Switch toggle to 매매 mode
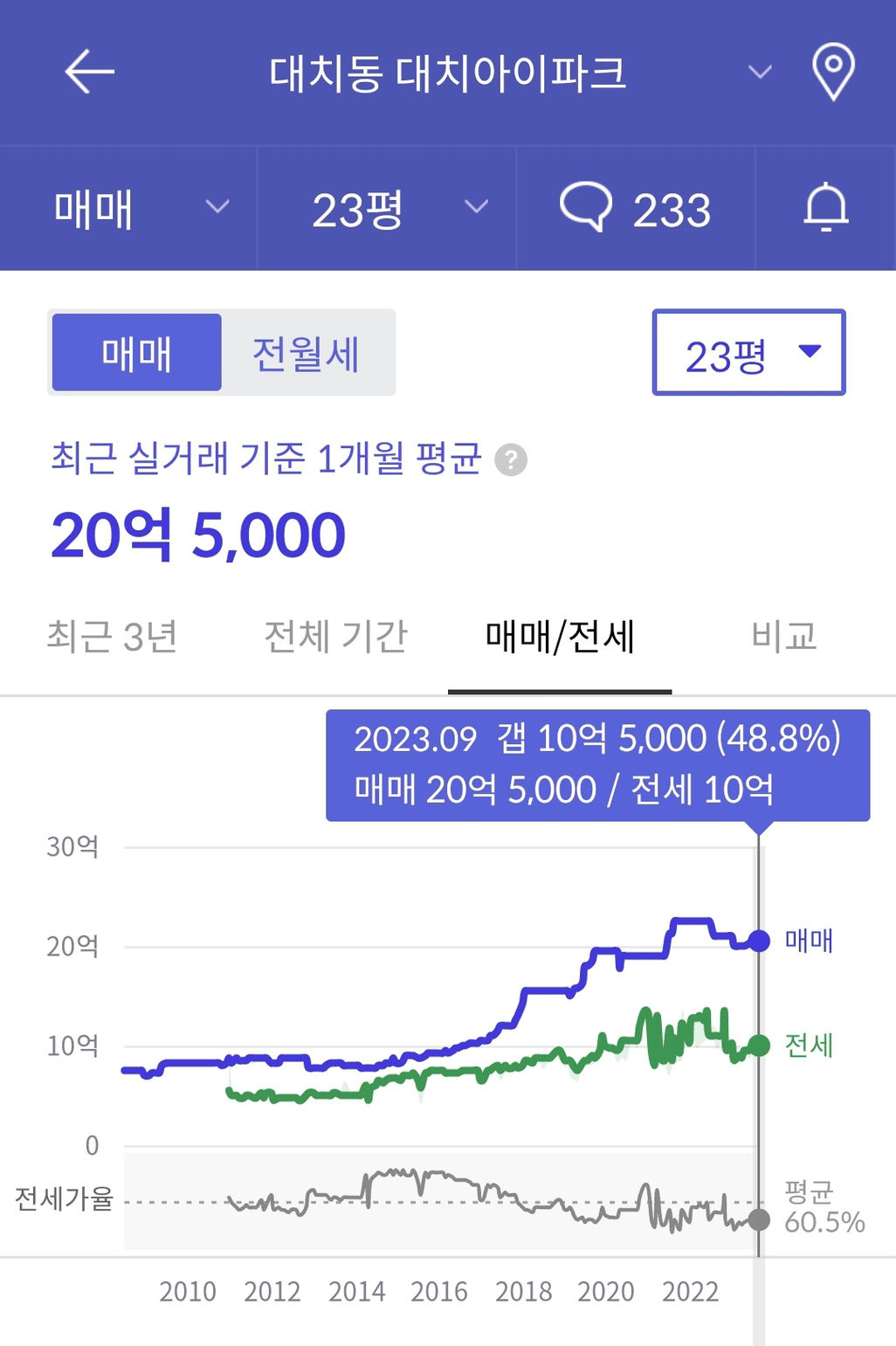The height and width of the screenshot is (1346, 896). point(137,353)
